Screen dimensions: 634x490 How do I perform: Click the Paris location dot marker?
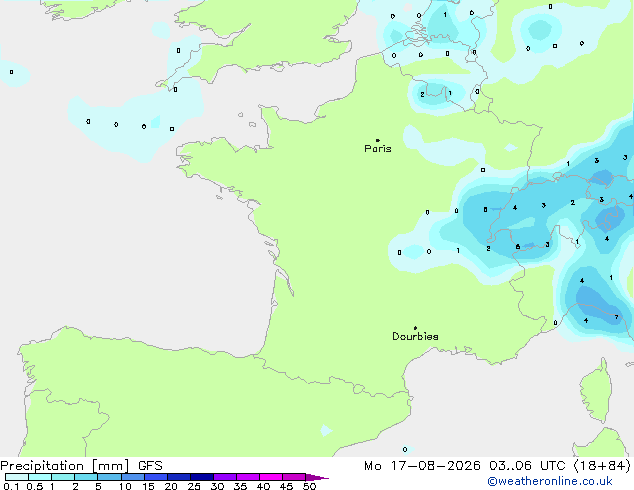pyautogui.click(x=378, y=140)
